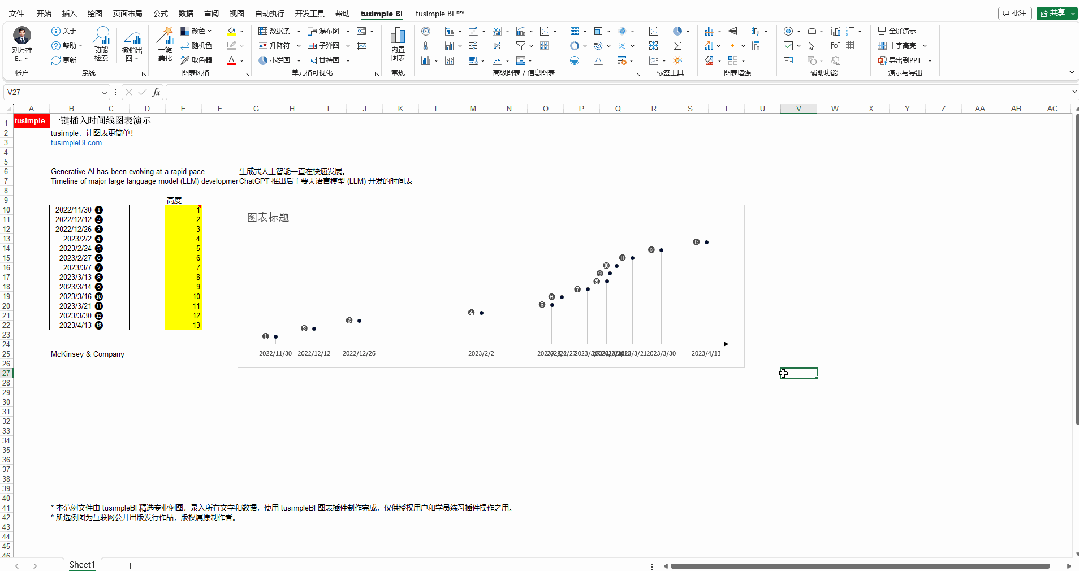
Task: Click the 2022/11/30 axis label in chart
Action: tap(275, 354)
